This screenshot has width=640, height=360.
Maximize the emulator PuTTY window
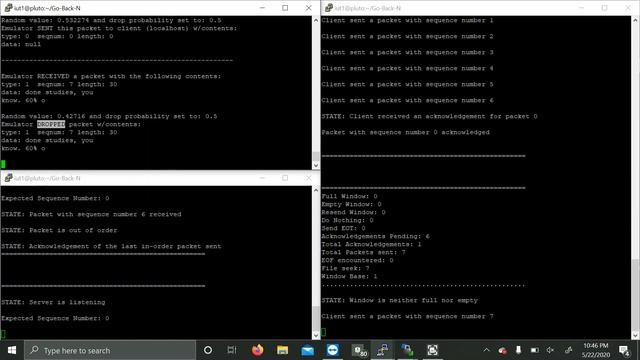click(285, 8)
